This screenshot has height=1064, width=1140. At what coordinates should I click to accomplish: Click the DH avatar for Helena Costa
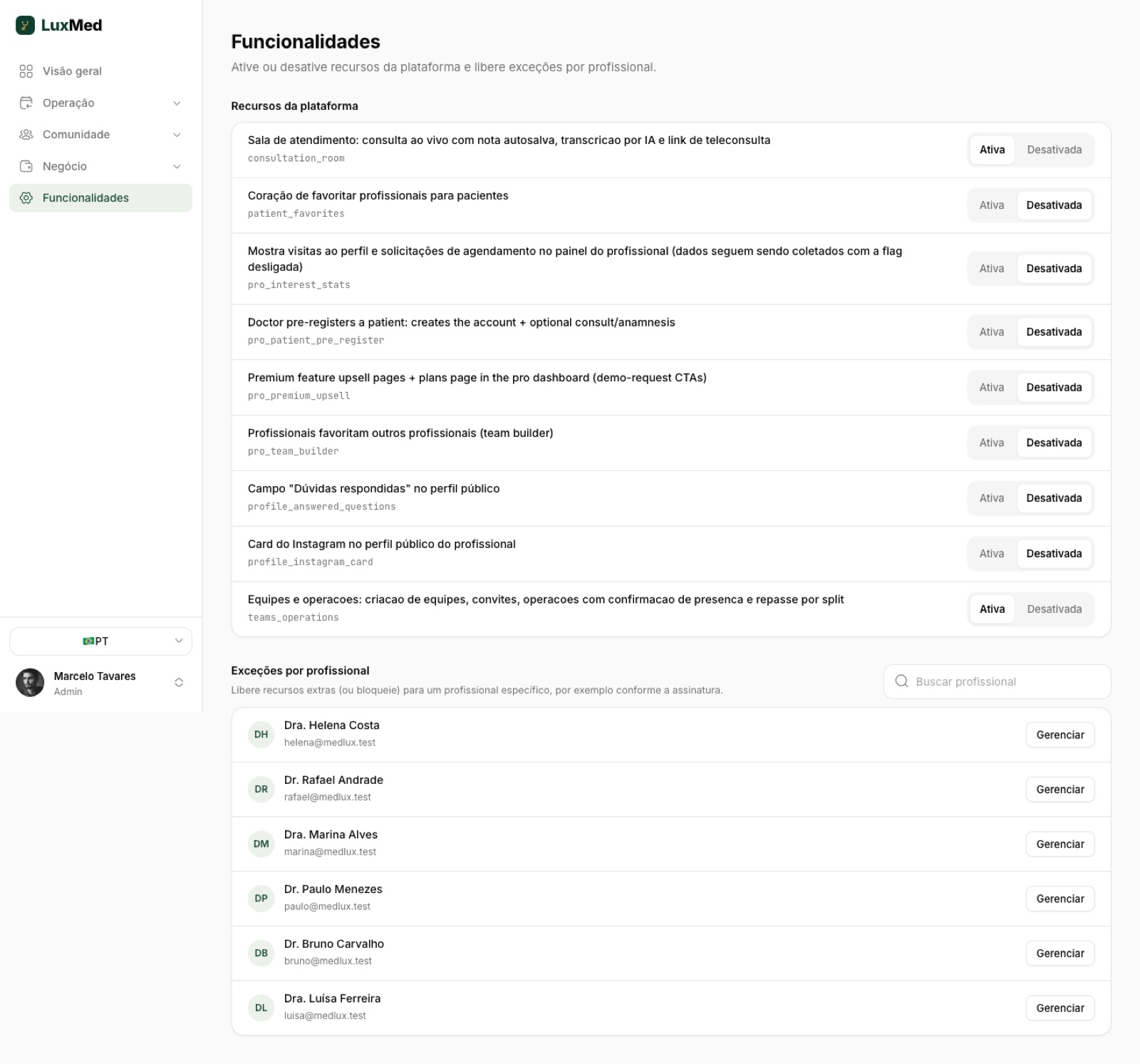(x=261, y=735)
